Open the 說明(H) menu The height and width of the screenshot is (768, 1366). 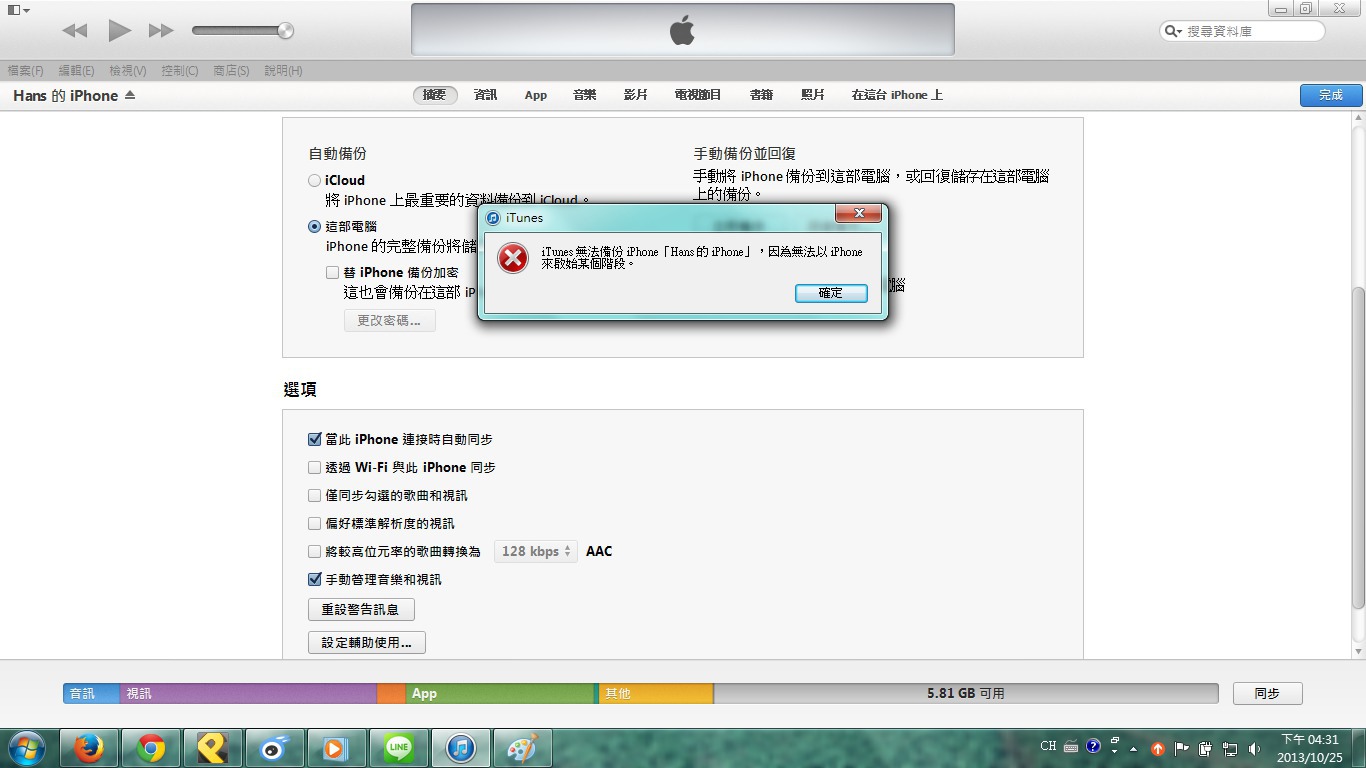283,71
